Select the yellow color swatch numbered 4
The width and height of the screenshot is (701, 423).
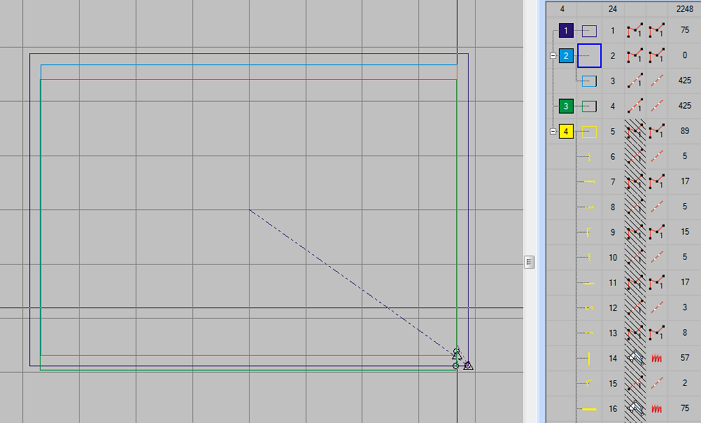566,131
